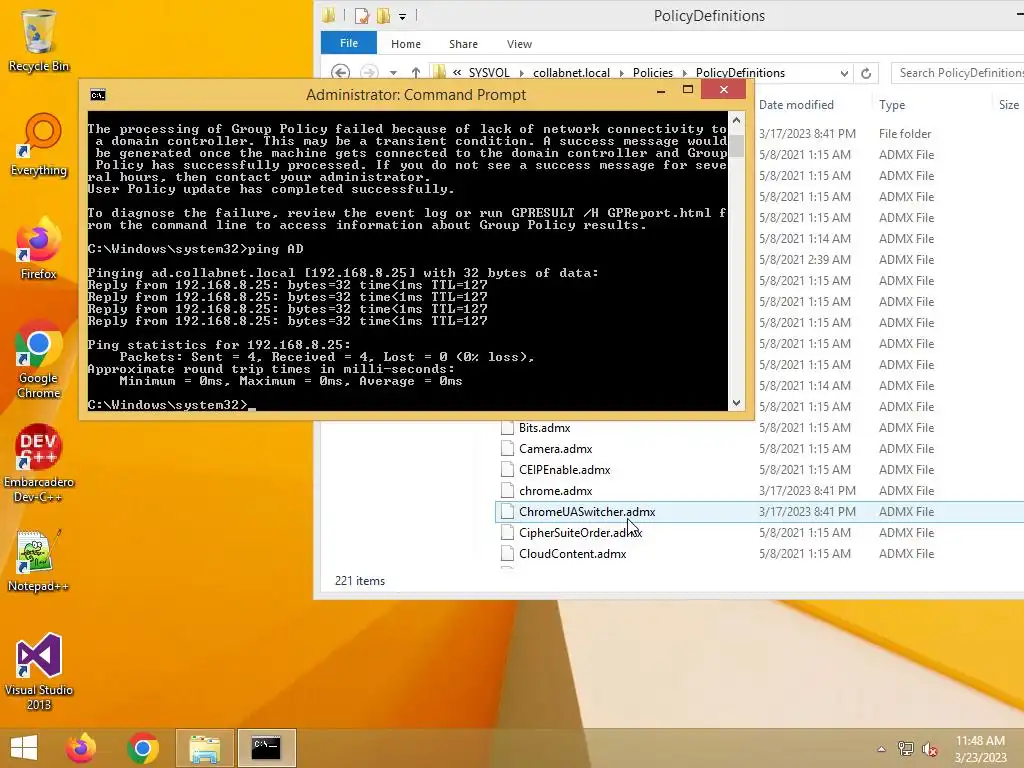Expand the address bar history dropdown

coord(844,73)
